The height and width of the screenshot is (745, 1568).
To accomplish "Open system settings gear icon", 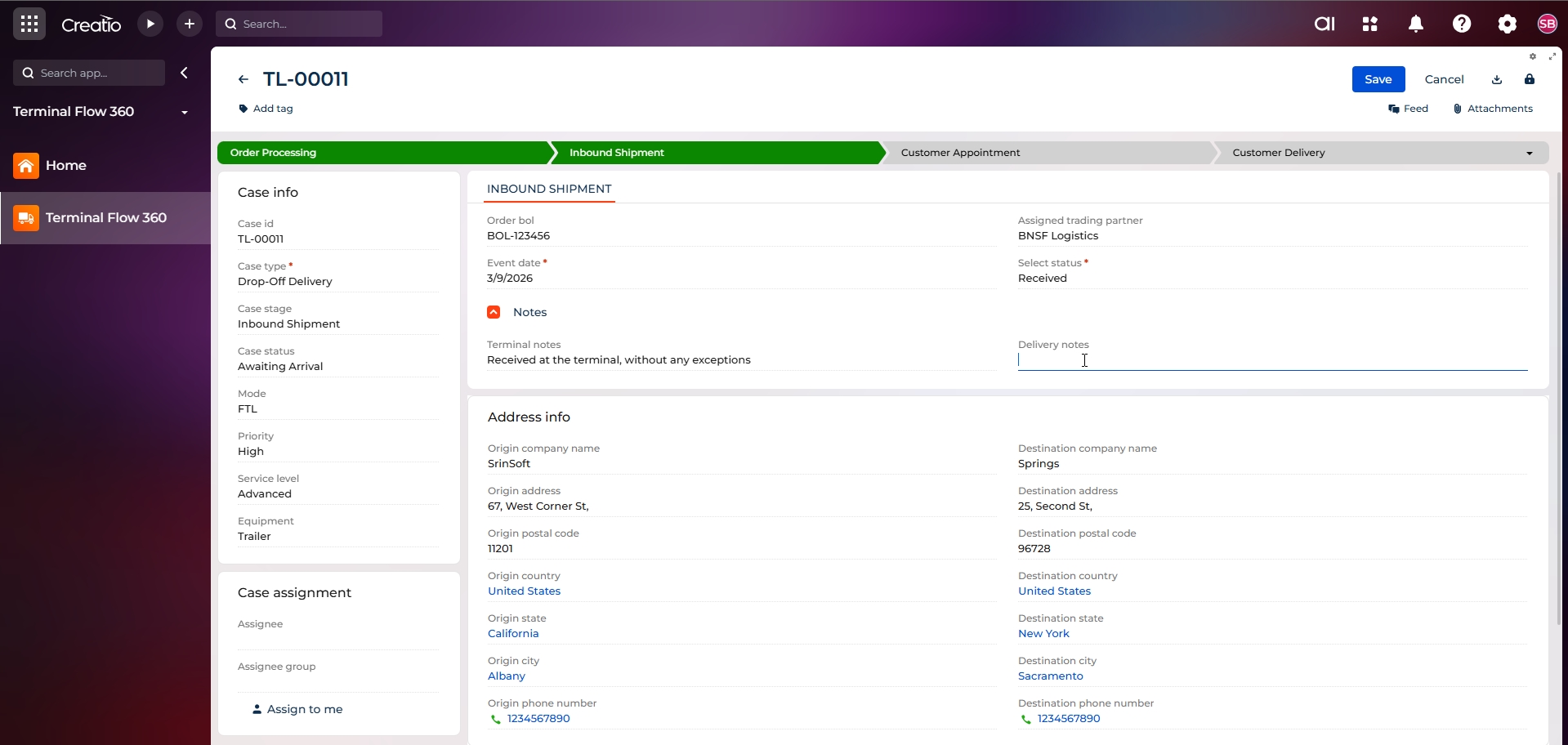I will 1508,24.
